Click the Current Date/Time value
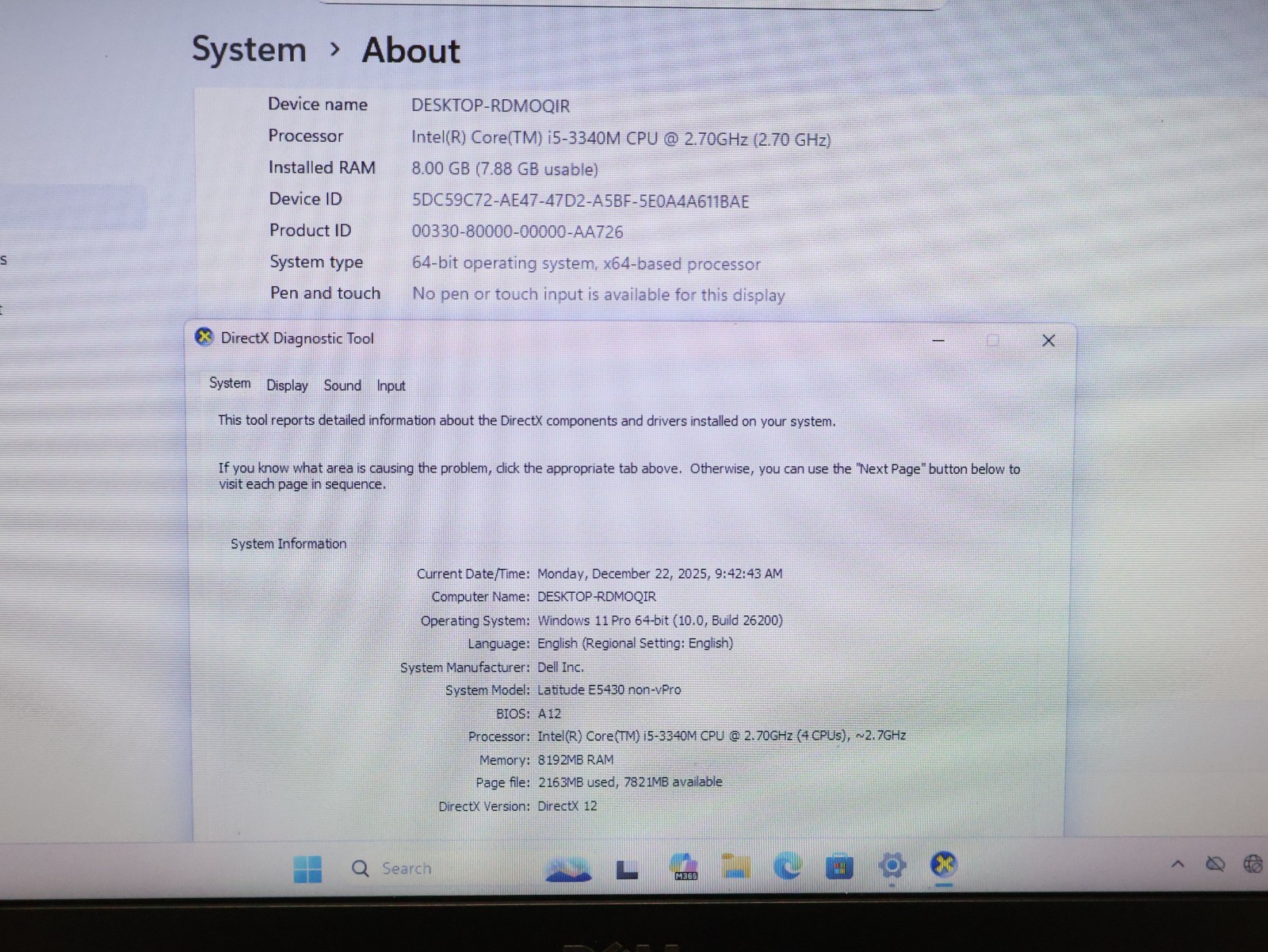 (x=659, y=573)
